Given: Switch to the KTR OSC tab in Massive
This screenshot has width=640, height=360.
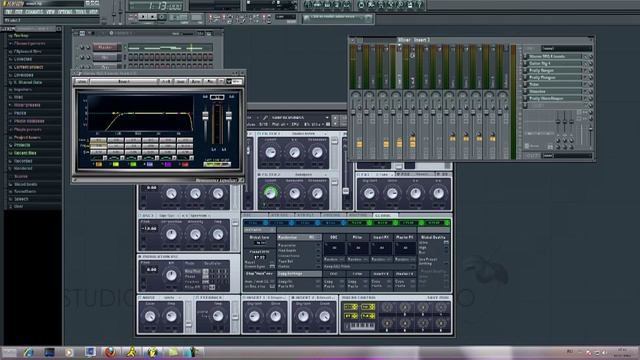Looking at the screenshot, I should click(280, 215).
